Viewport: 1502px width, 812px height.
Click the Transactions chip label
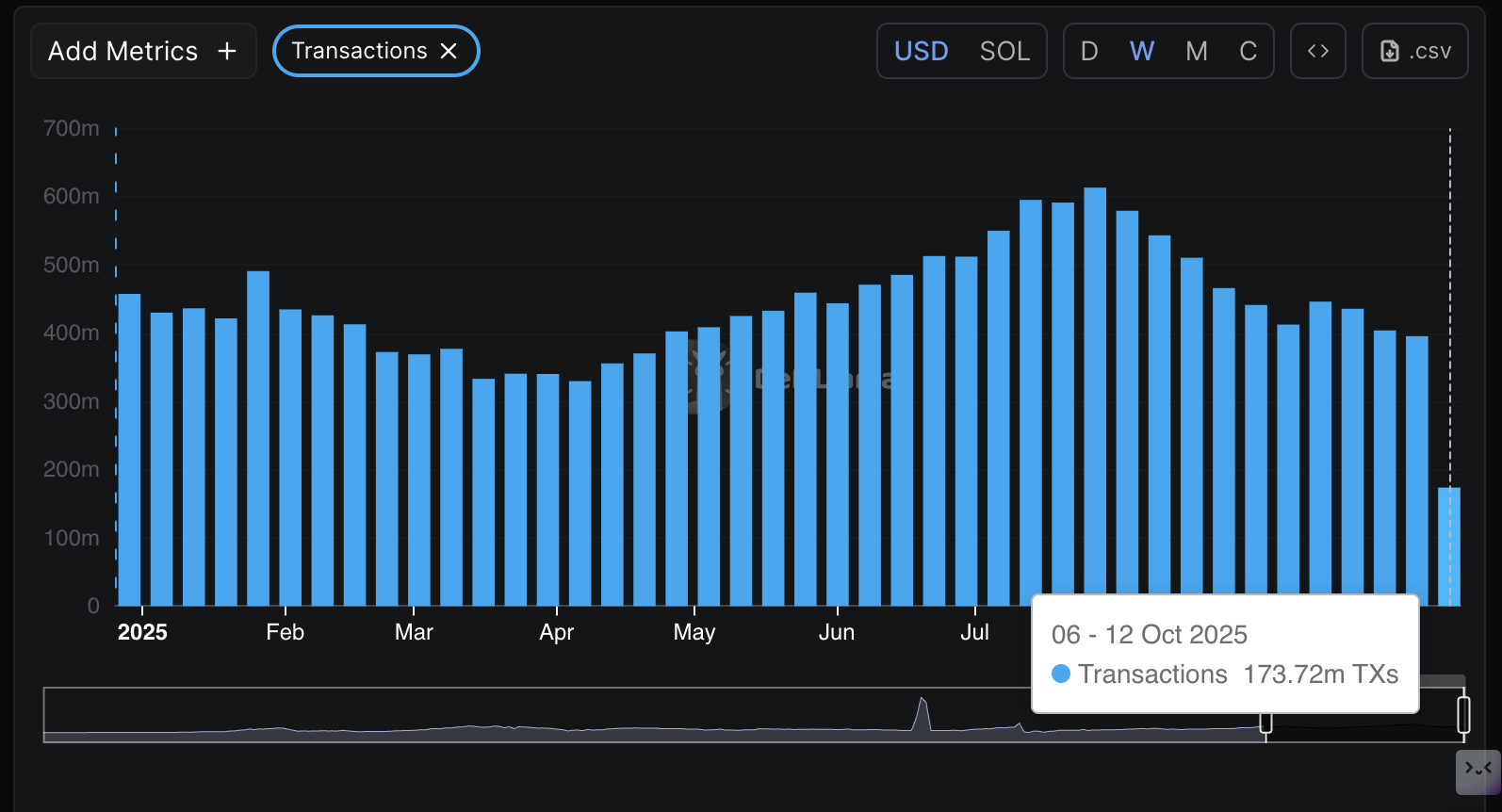point(359,51)
